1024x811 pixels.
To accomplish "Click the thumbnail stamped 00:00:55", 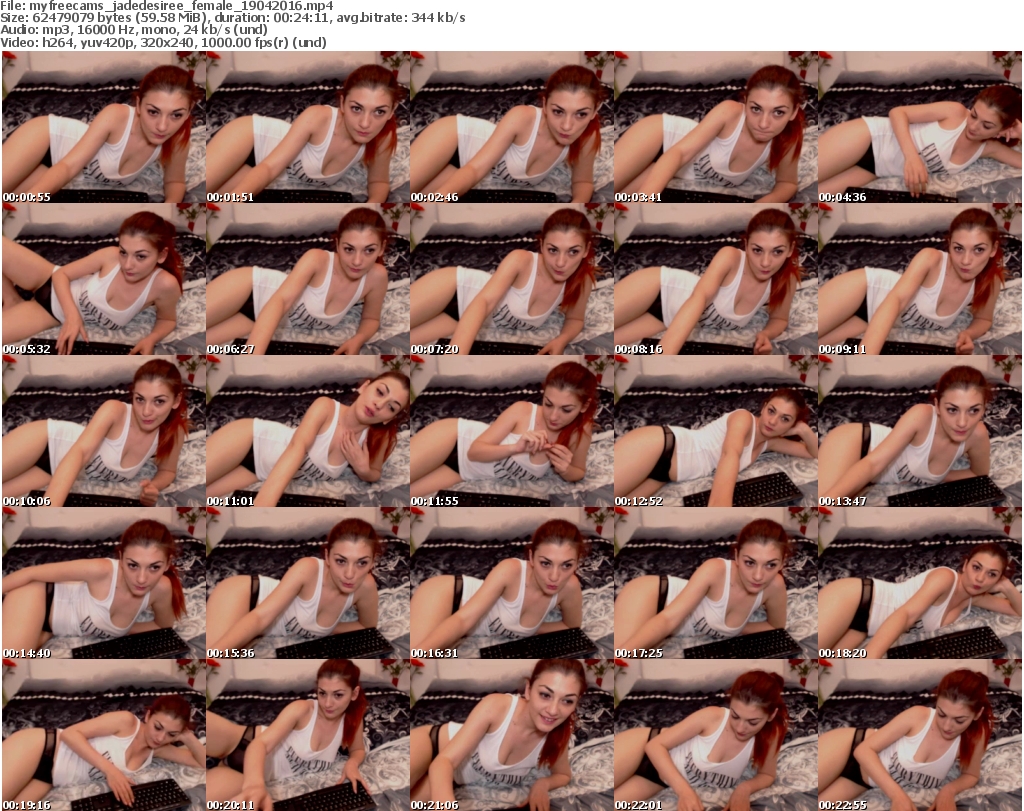I will [x=104, y=127].
